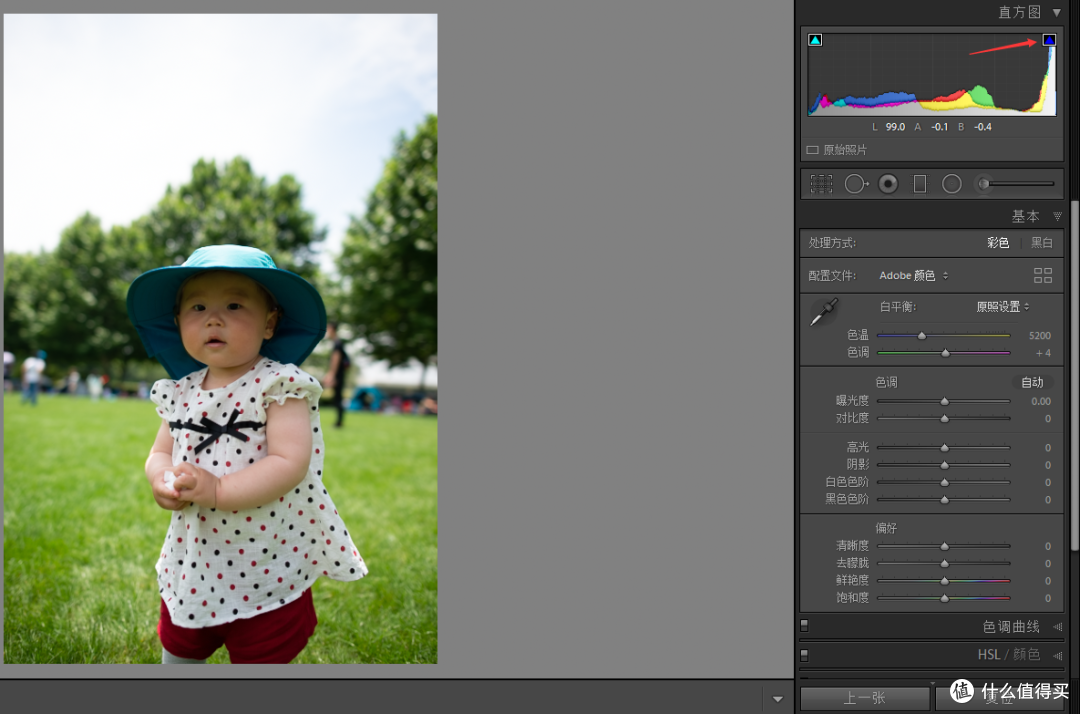Select the red eye correction tool
The width and height of the screenshot is (1080, 714).
(x=889, y=184)
